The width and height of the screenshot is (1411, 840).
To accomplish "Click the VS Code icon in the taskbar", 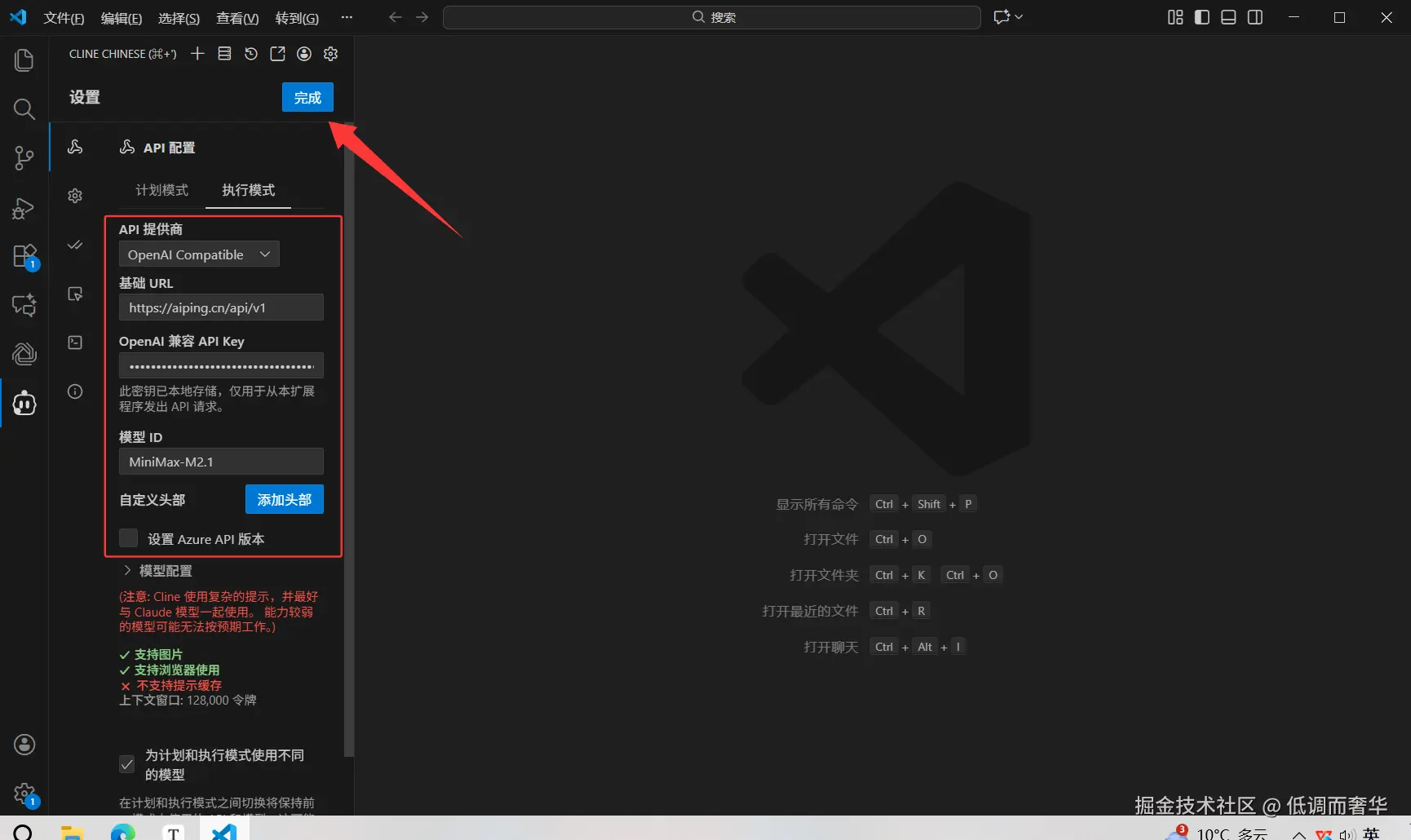I will [223, 831].
